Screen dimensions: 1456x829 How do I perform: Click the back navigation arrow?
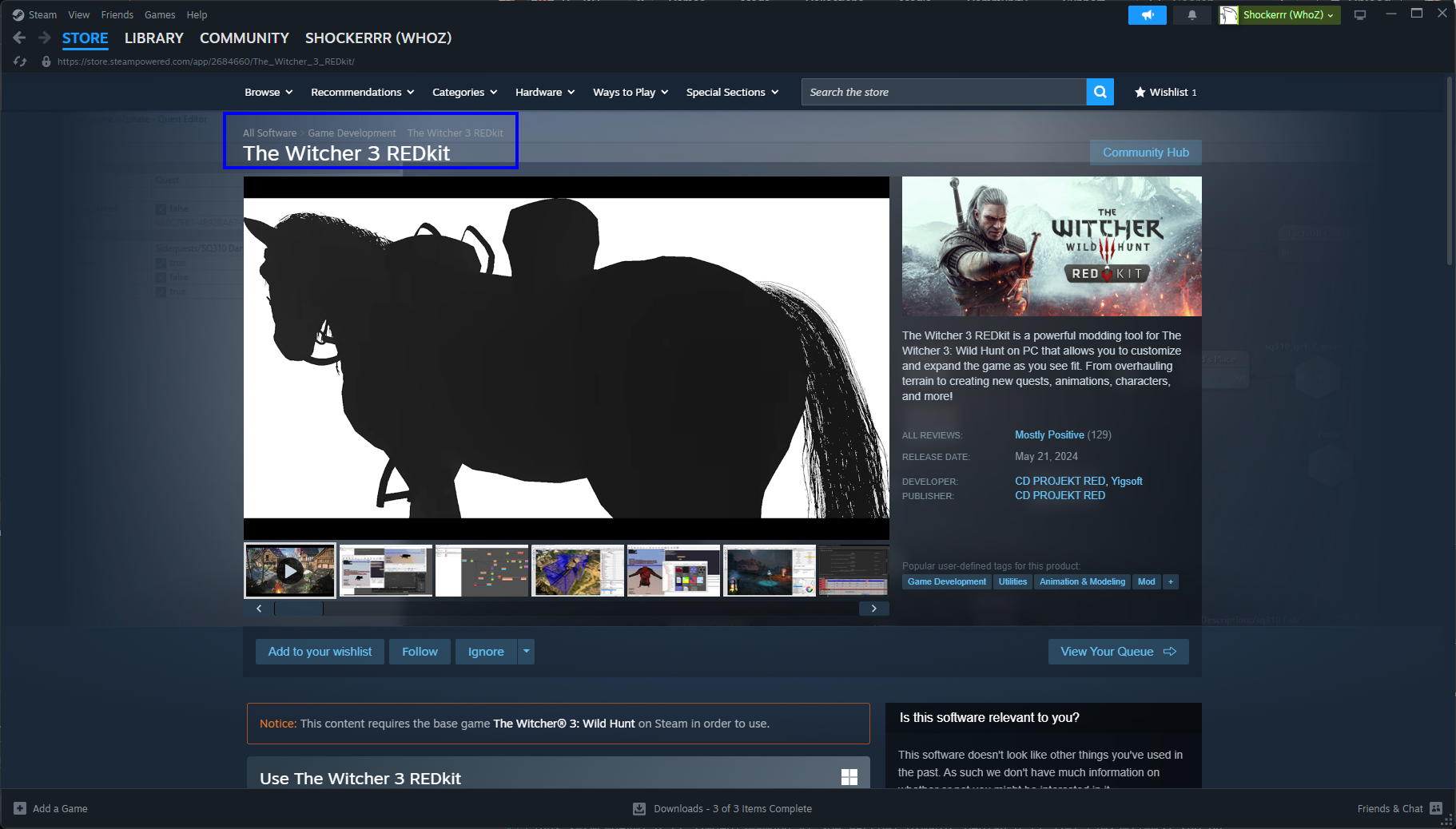pos(19,38)
